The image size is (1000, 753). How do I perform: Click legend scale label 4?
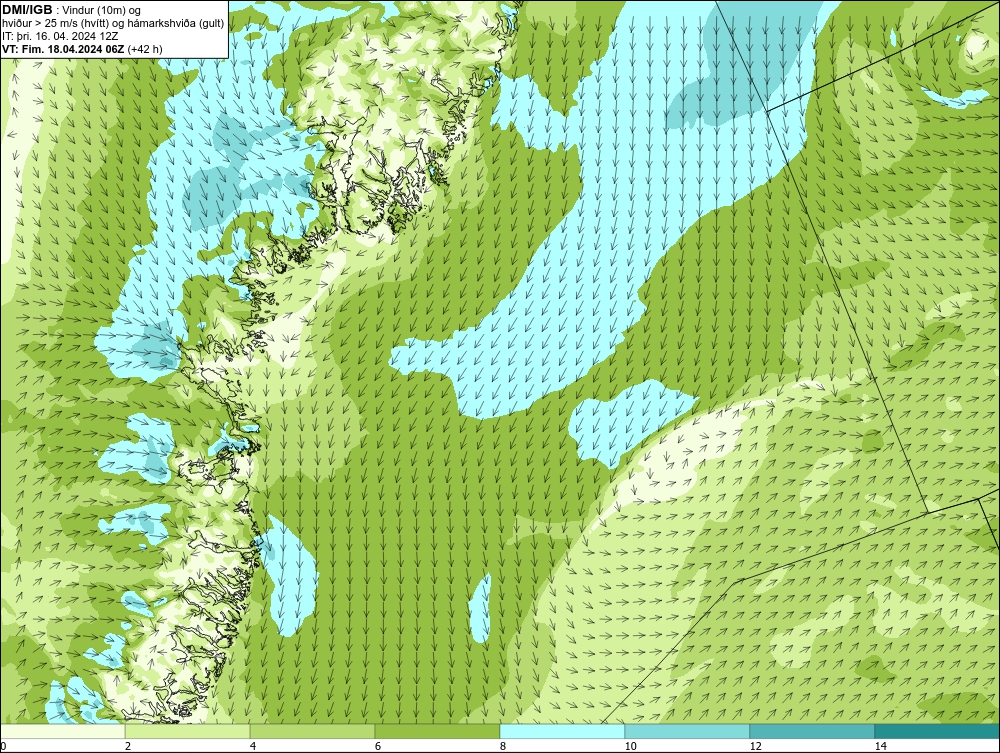(x=253, y=747)
